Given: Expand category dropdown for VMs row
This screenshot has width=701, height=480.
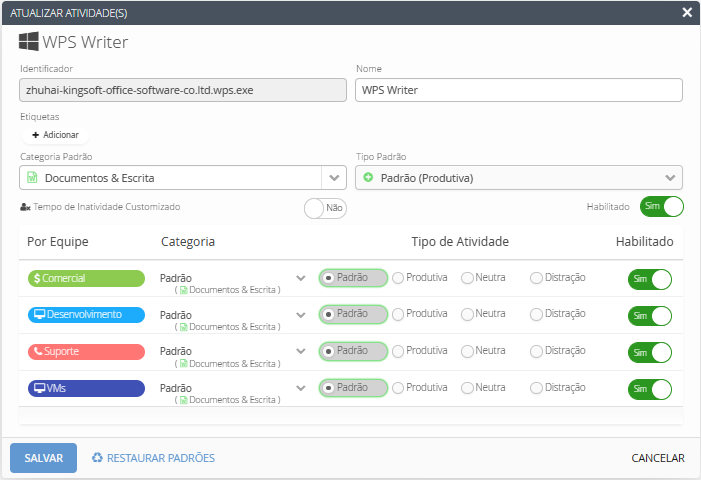Looking at the screenshot, I should click(x=301, y=388).
